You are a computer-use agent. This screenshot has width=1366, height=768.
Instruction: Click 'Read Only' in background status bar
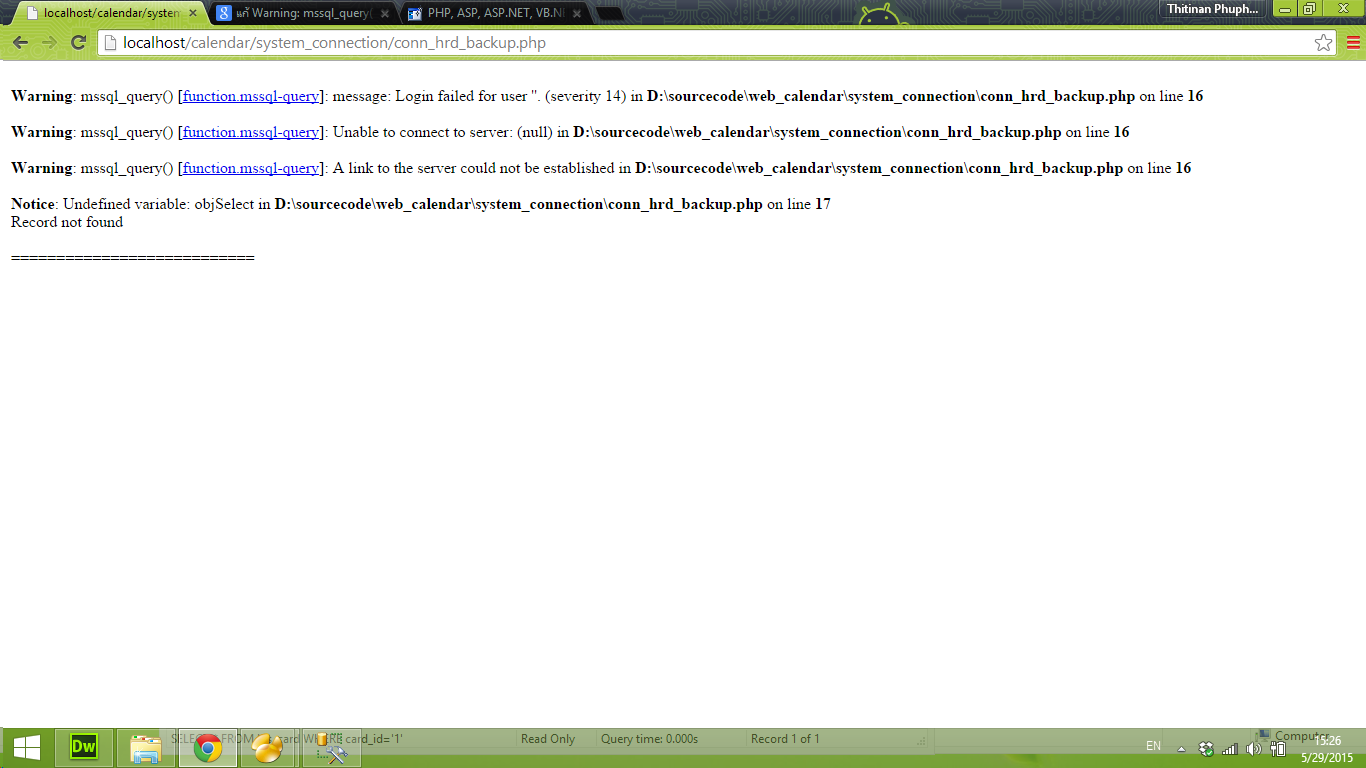(x=548, y=739)
